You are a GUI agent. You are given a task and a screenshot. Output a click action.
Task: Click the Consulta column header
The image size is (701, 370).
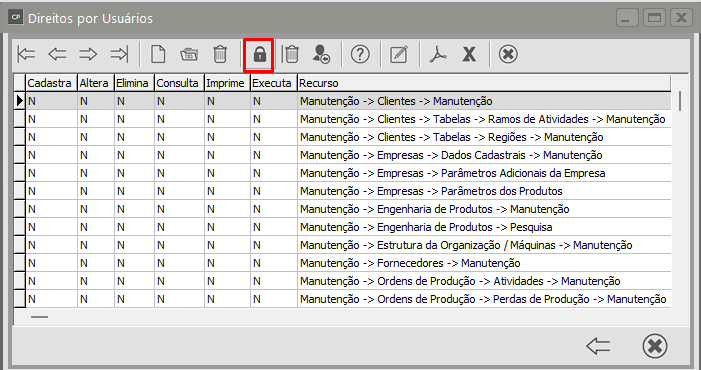click(179, 83)
